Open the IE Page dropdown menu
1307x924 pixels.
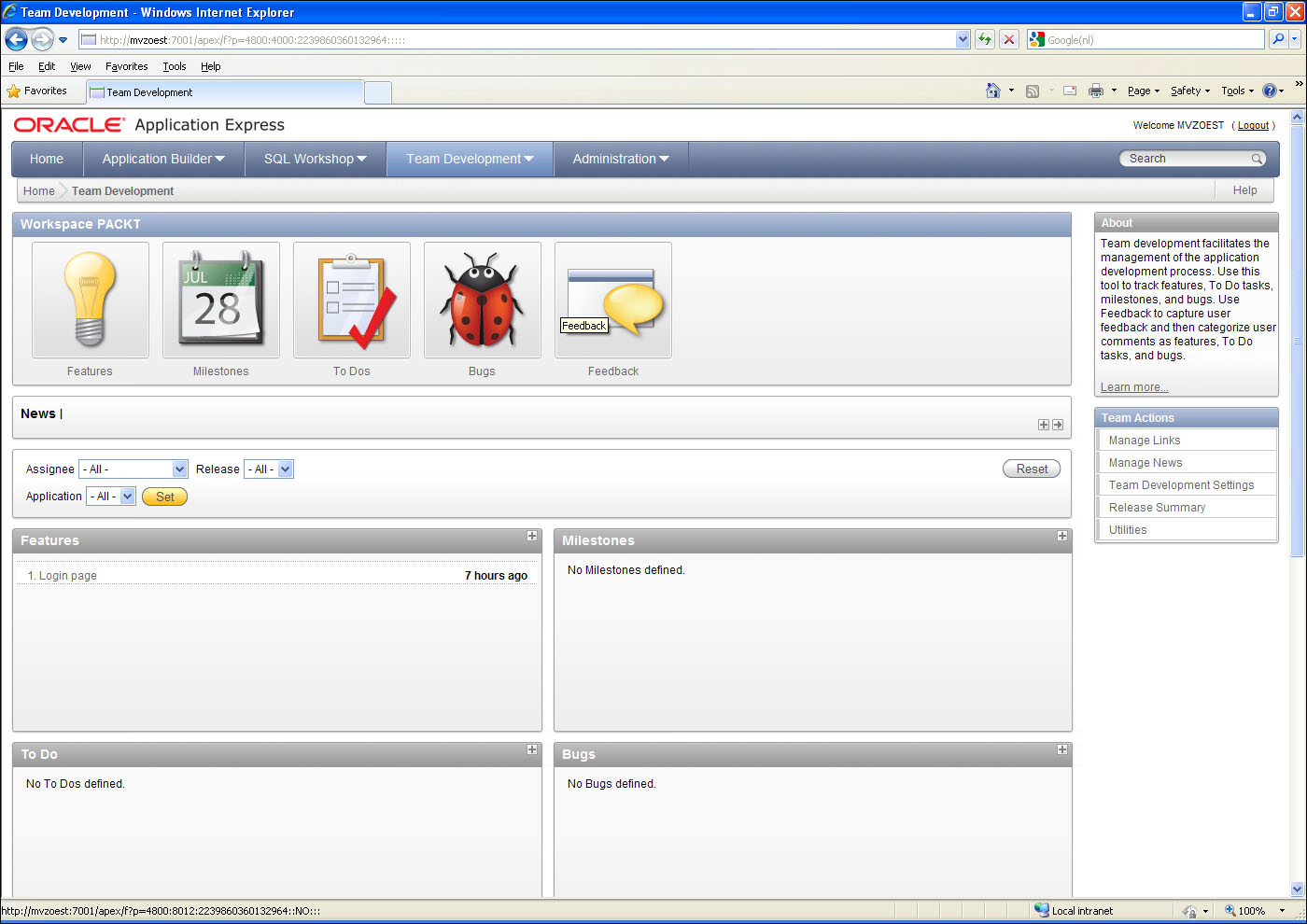[1144, 91]
